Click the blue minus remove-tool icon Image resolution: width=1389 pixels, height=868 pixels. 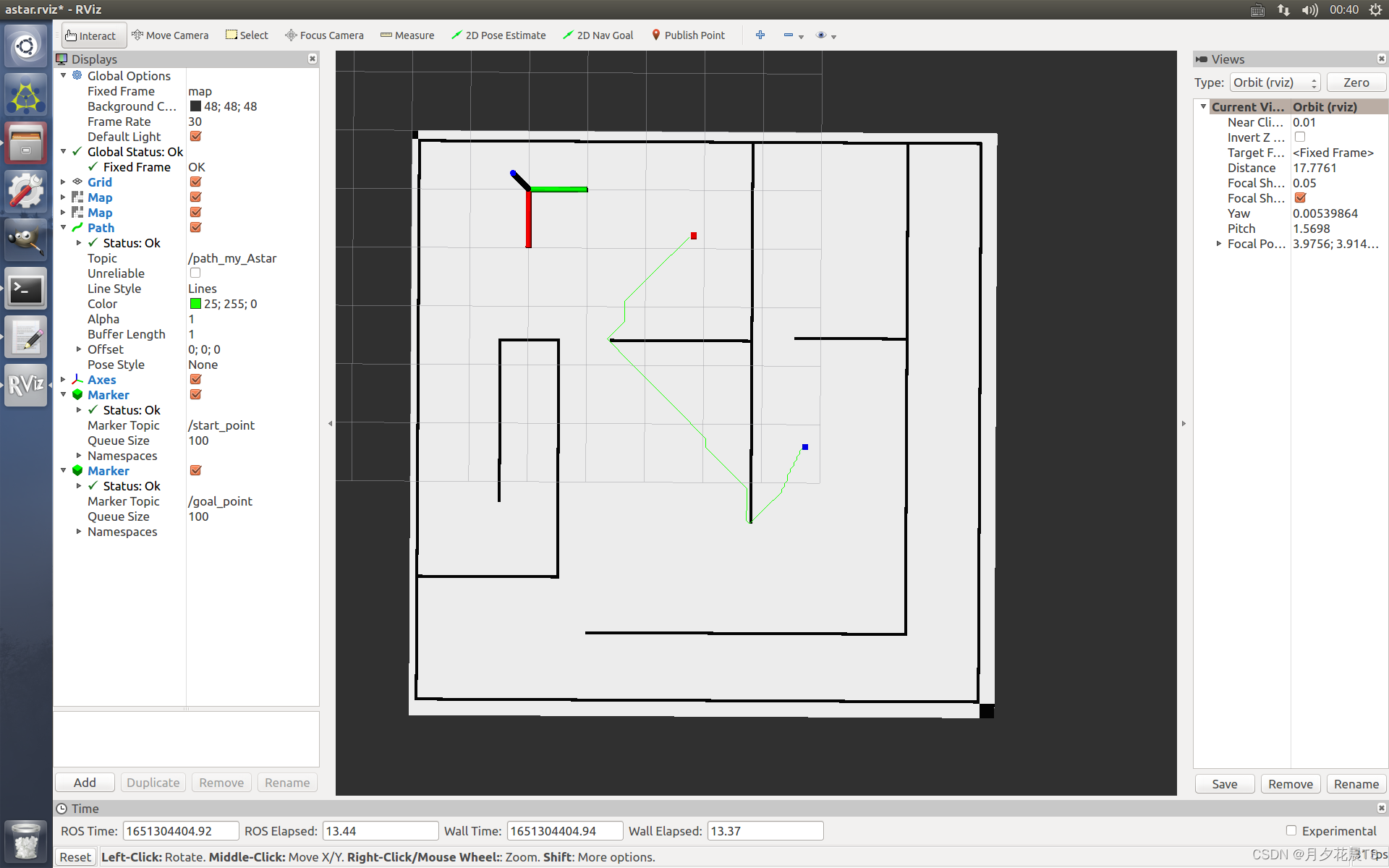click(x=789, y=35)
